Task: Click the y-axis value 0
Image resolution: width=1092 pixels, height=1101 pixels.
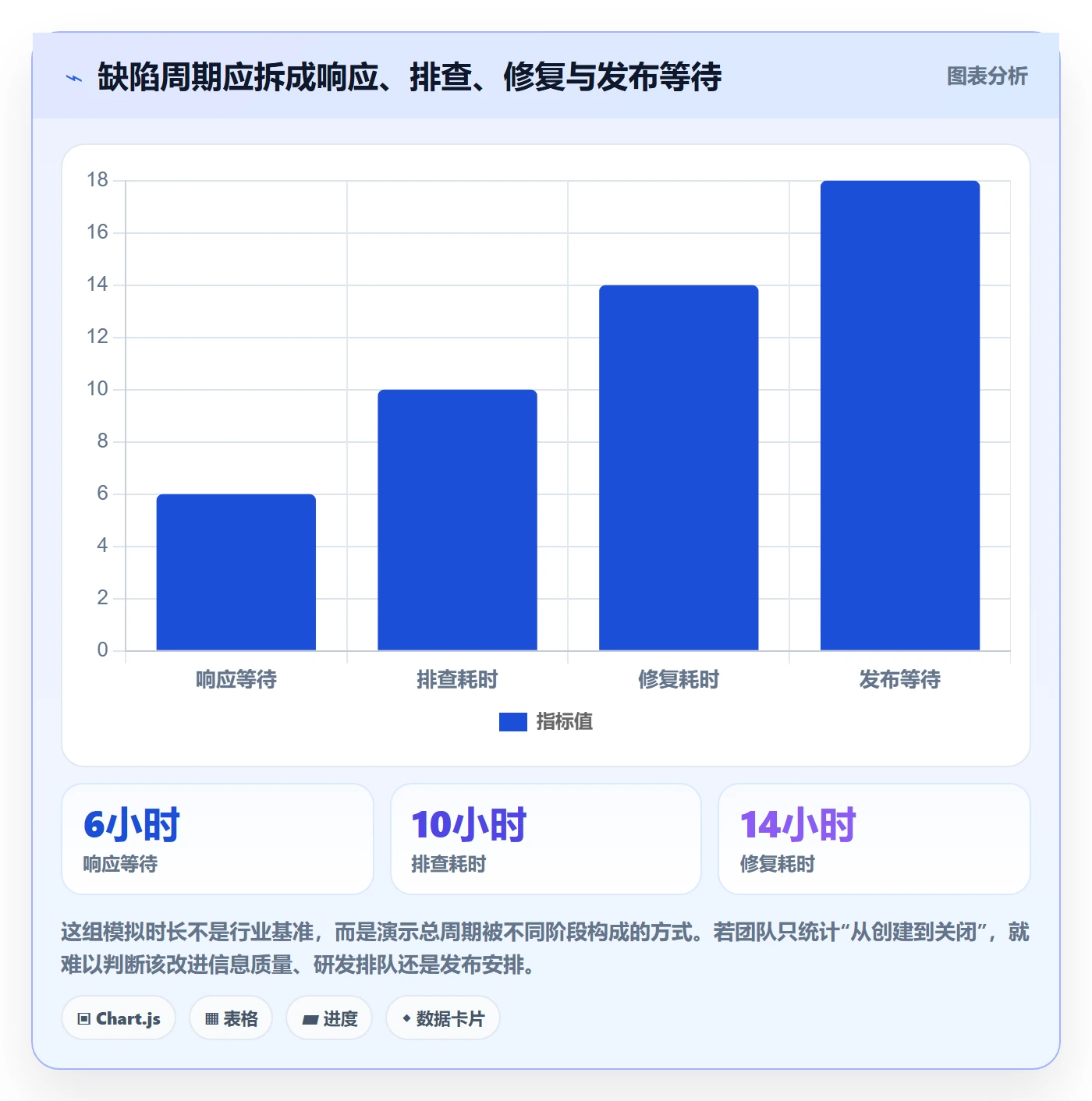Action: 102,650
